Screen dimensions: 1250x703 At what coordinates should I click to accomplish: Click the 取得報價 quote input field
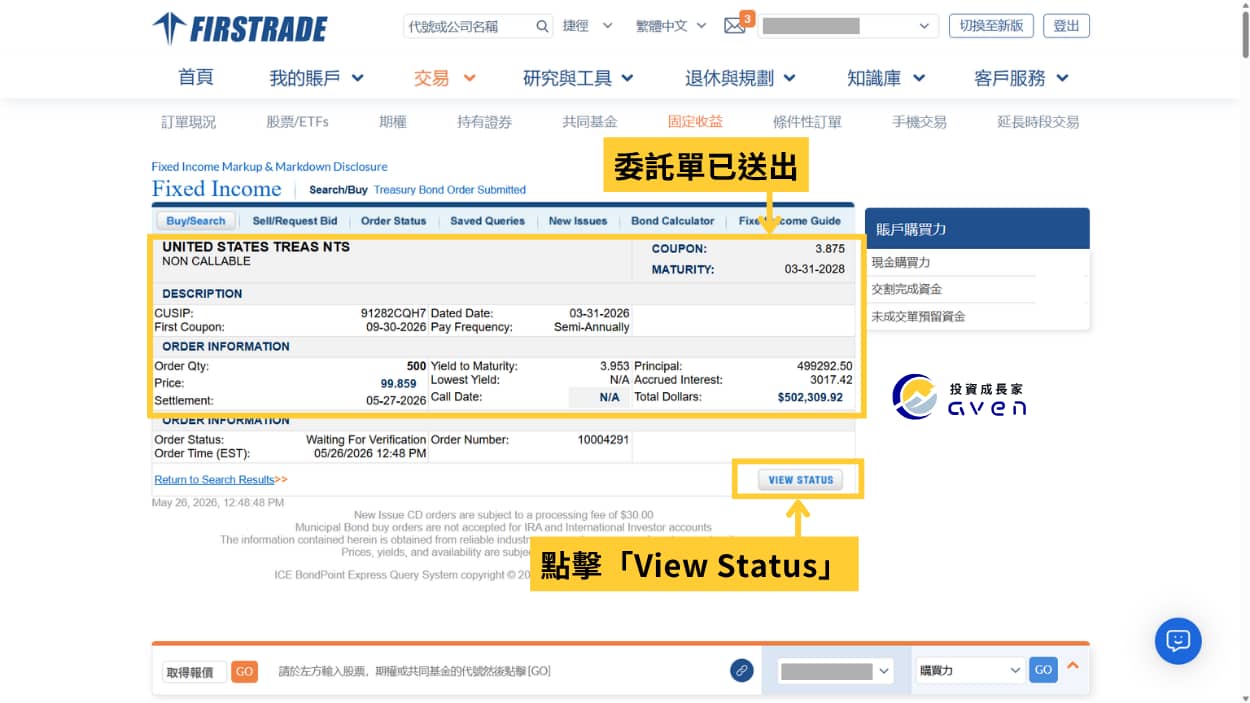point(194,671)
